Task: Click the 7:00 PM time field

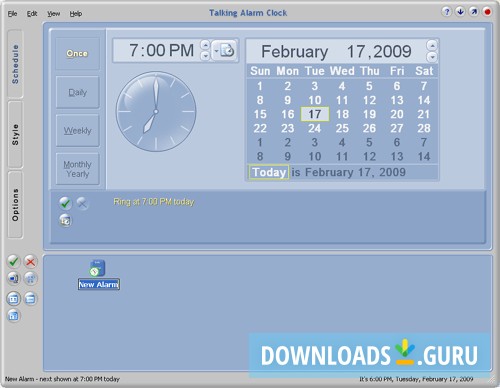Action: point(161,51)
